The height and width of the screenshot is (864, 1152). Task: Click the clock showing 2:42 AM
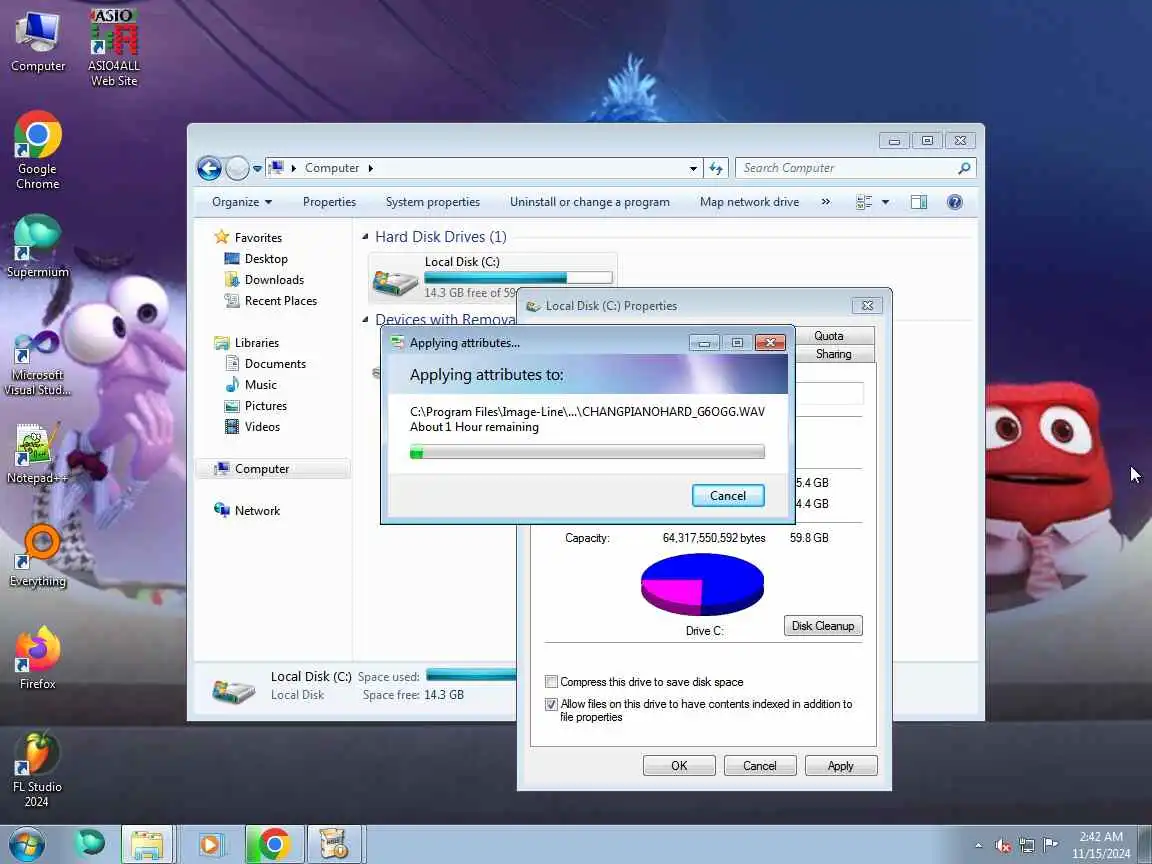[1101, 837]
